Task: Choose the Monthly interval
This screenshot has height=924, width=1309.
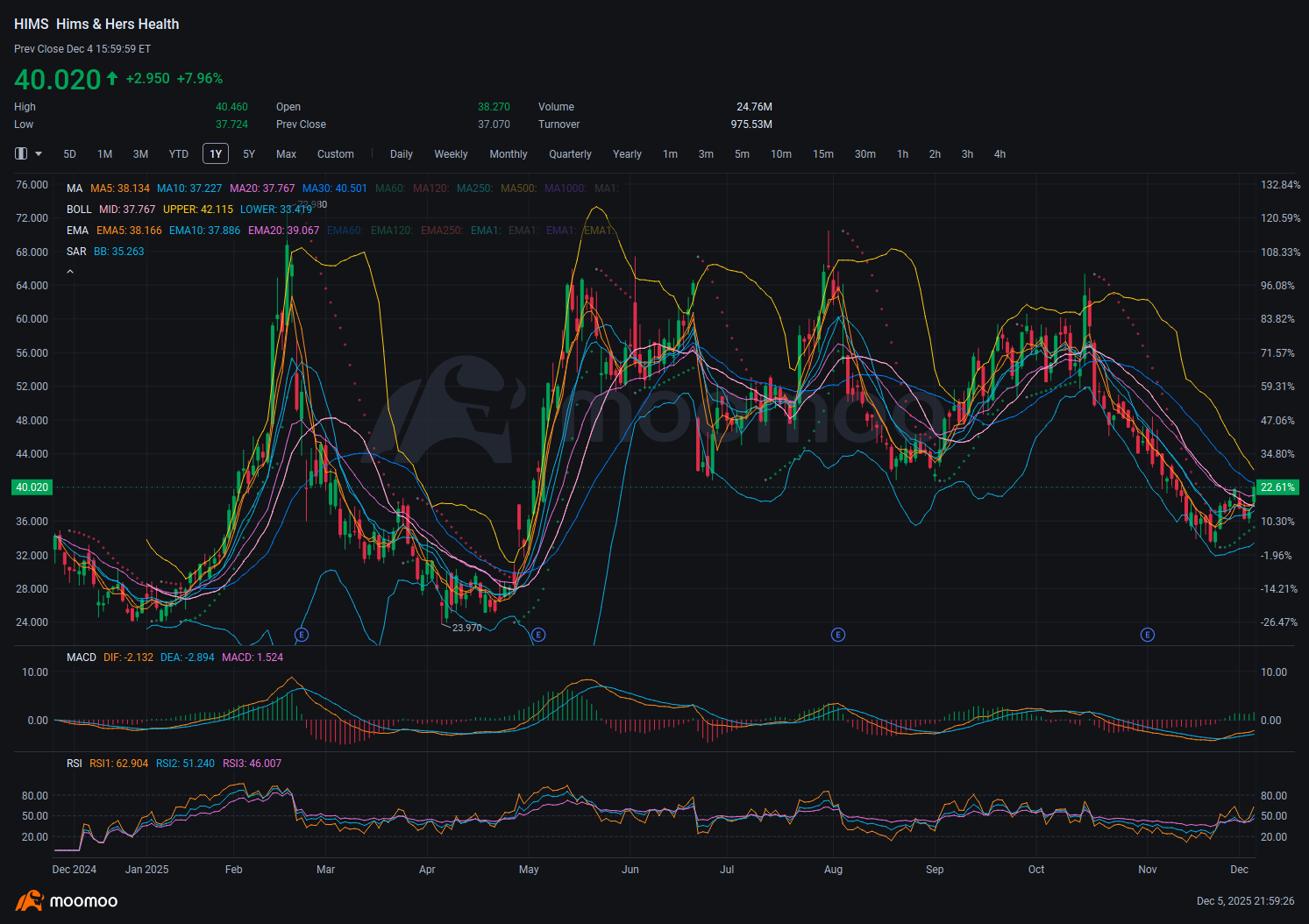Action: [x=509, y=154]
